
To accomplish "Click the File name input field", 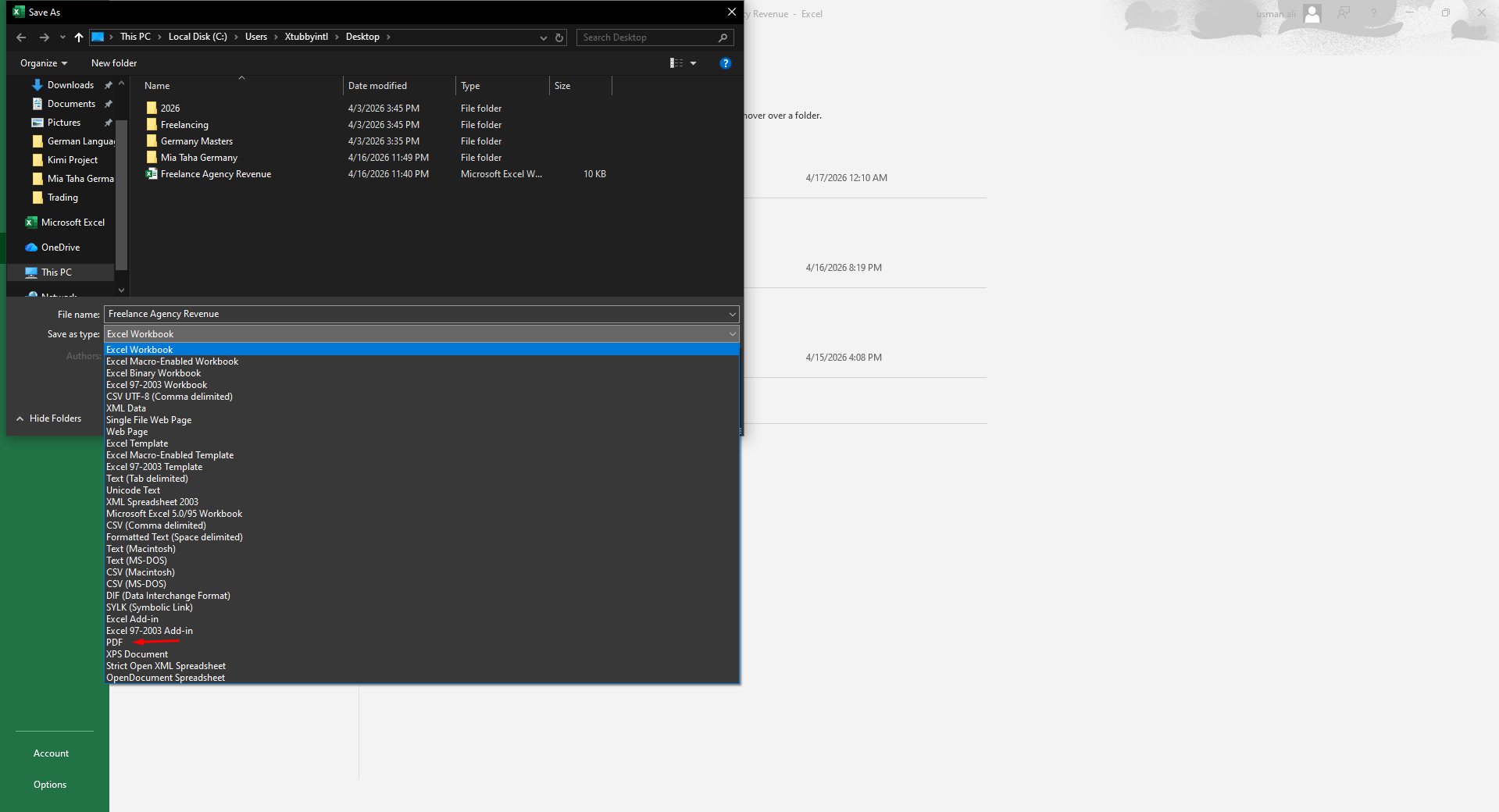I will click(416, 314).
